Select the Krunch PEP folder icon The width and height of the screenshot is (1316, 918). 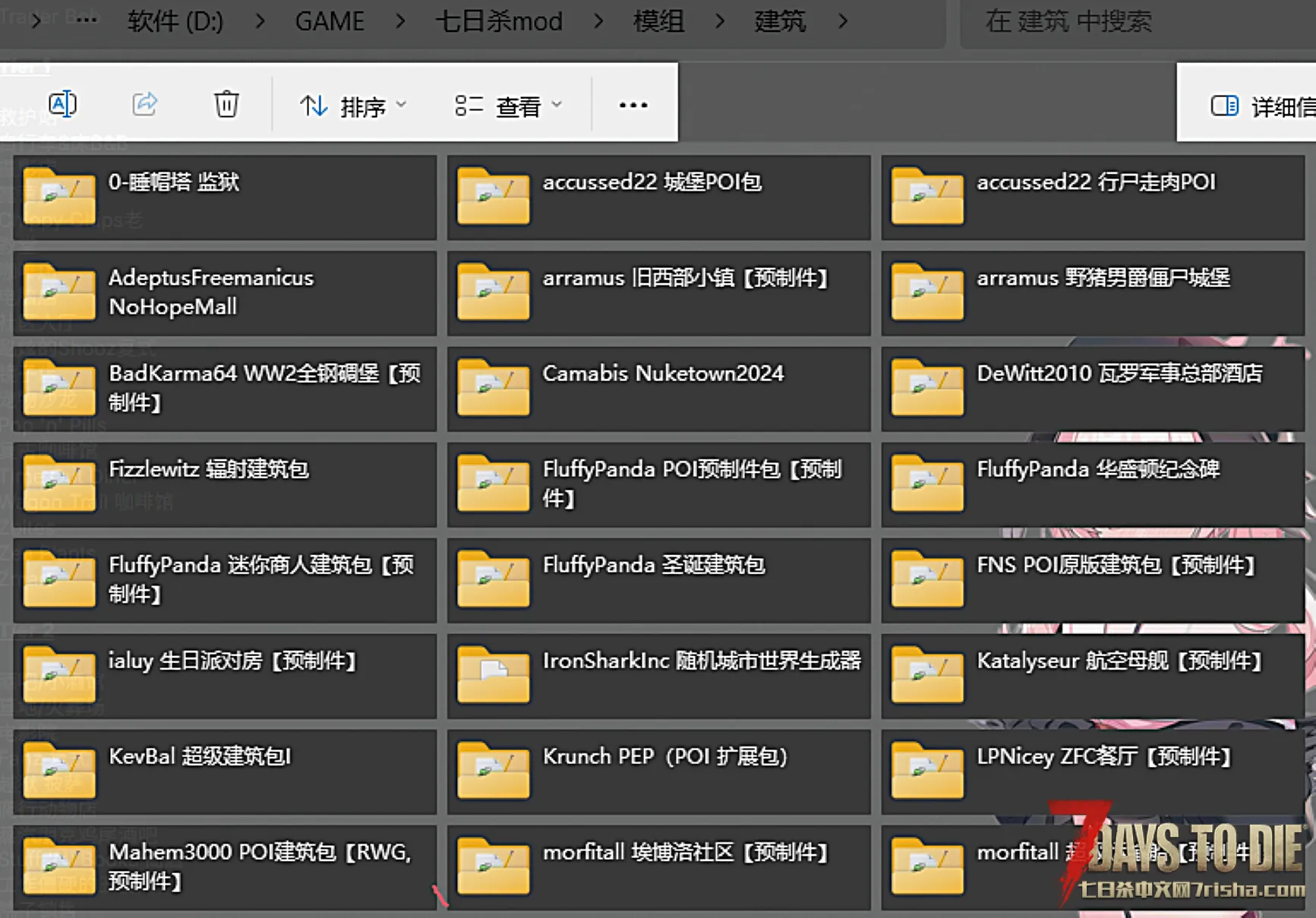click(x=494, y=770)
